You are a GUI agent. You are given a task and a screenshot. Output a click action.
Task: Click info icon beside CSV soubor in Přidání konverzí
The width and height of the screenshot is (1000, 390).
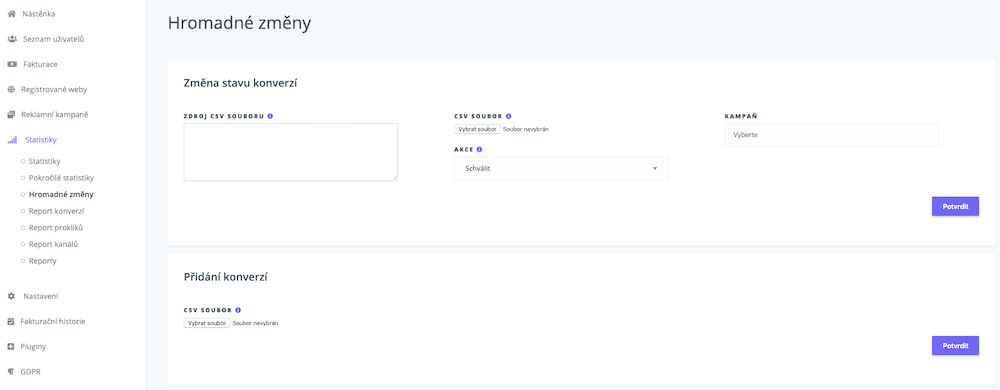tap(238, 310)
